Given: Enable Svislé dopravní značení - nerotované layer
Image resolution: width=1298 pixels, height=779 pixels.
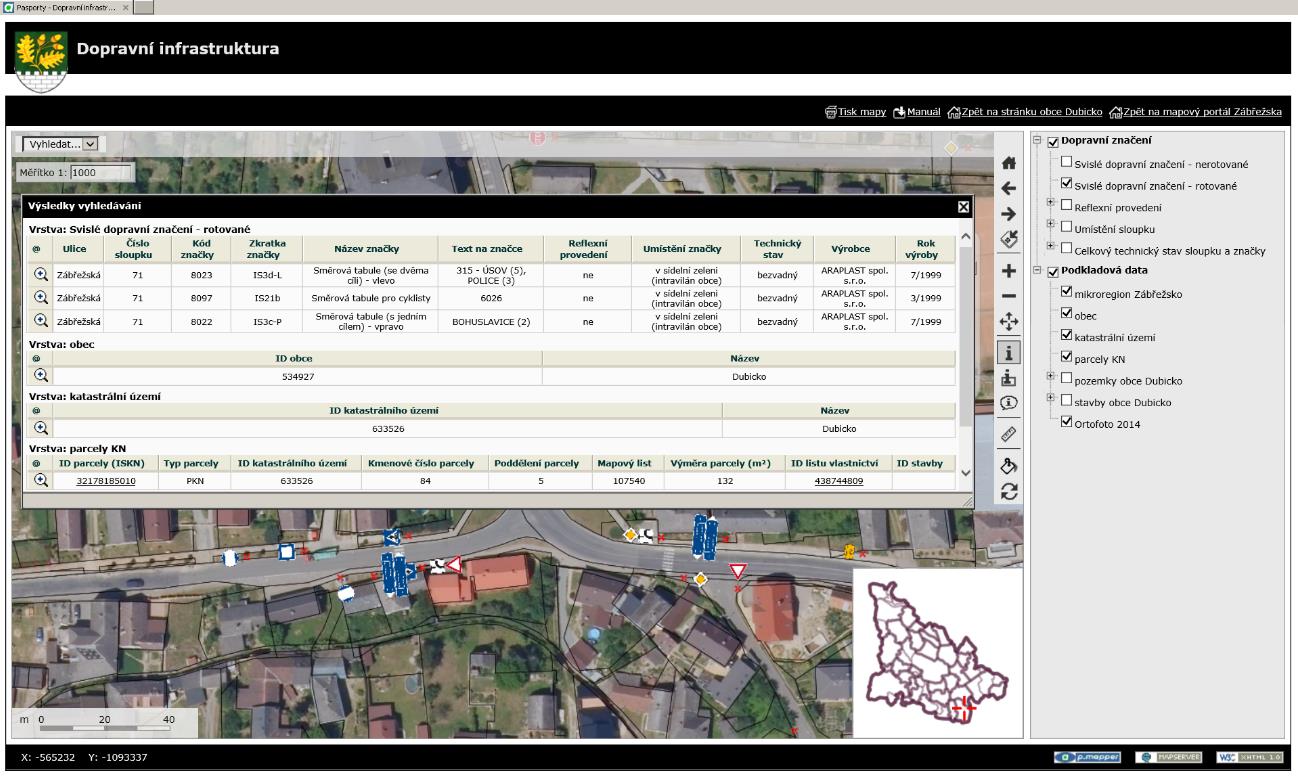Looking at the screenshot, I should tap(1066, 163).
